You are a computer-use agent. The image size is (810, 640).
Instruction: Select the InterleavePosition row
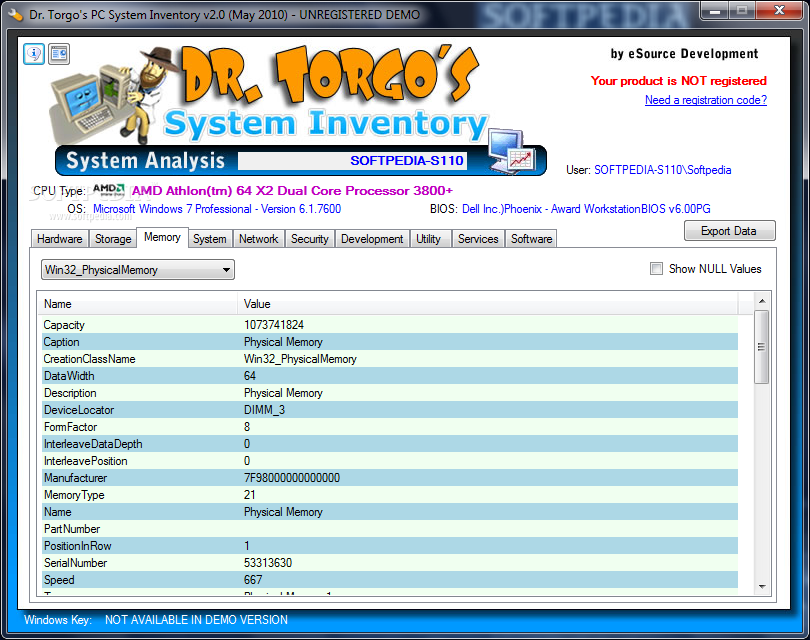[x=388, y=461]
